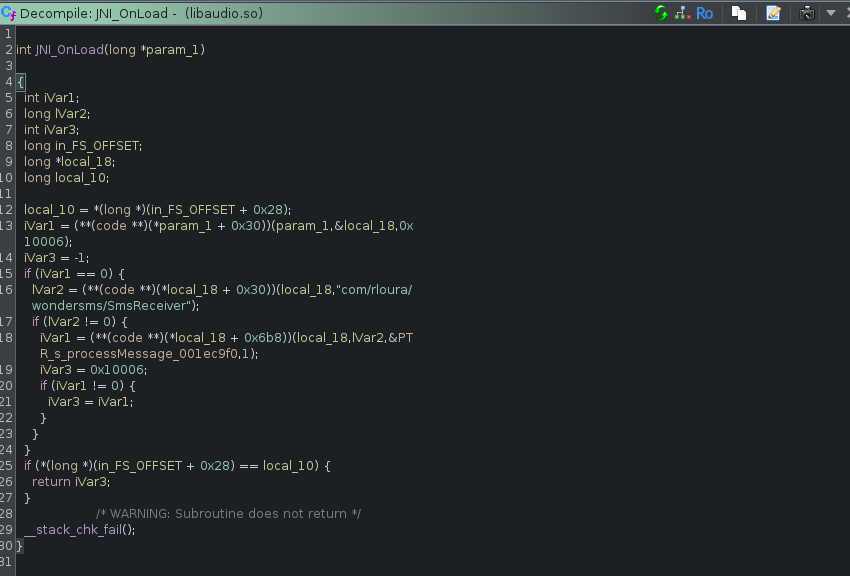
Task: Click line number 31 in the gutter
Action: pos(6,561)
